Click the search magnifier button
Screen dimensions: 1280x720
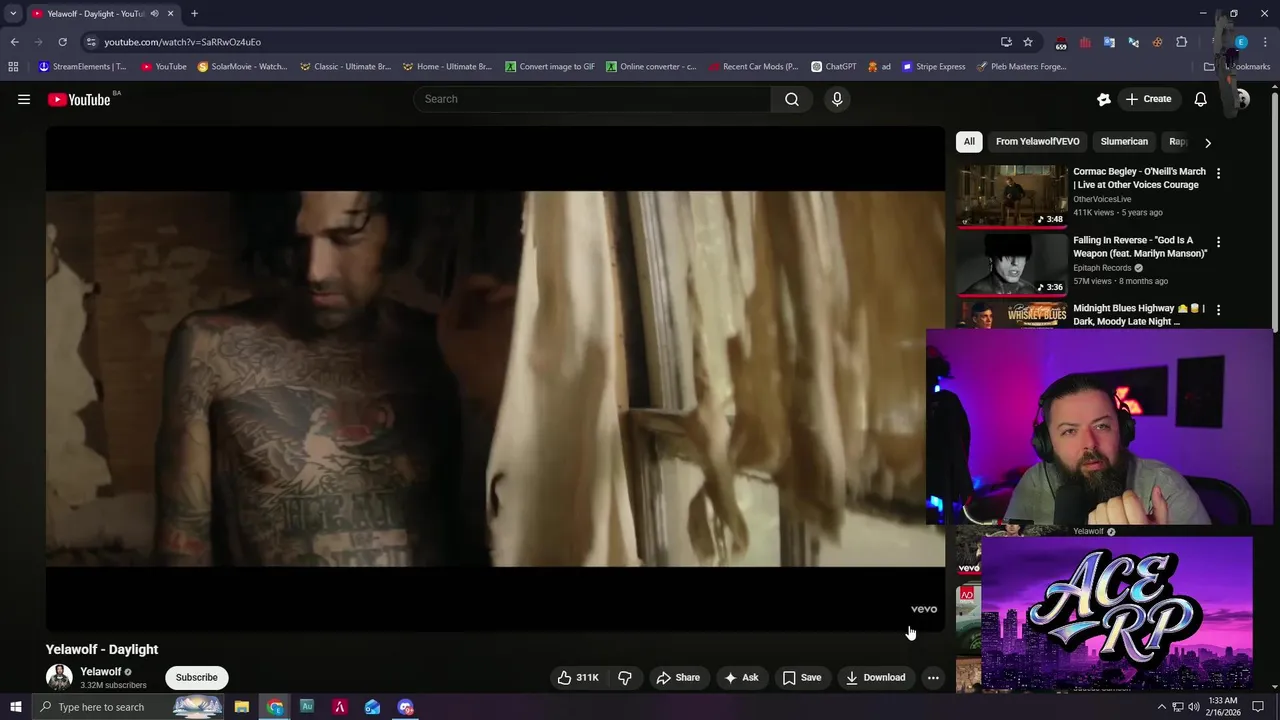point(792,99)
